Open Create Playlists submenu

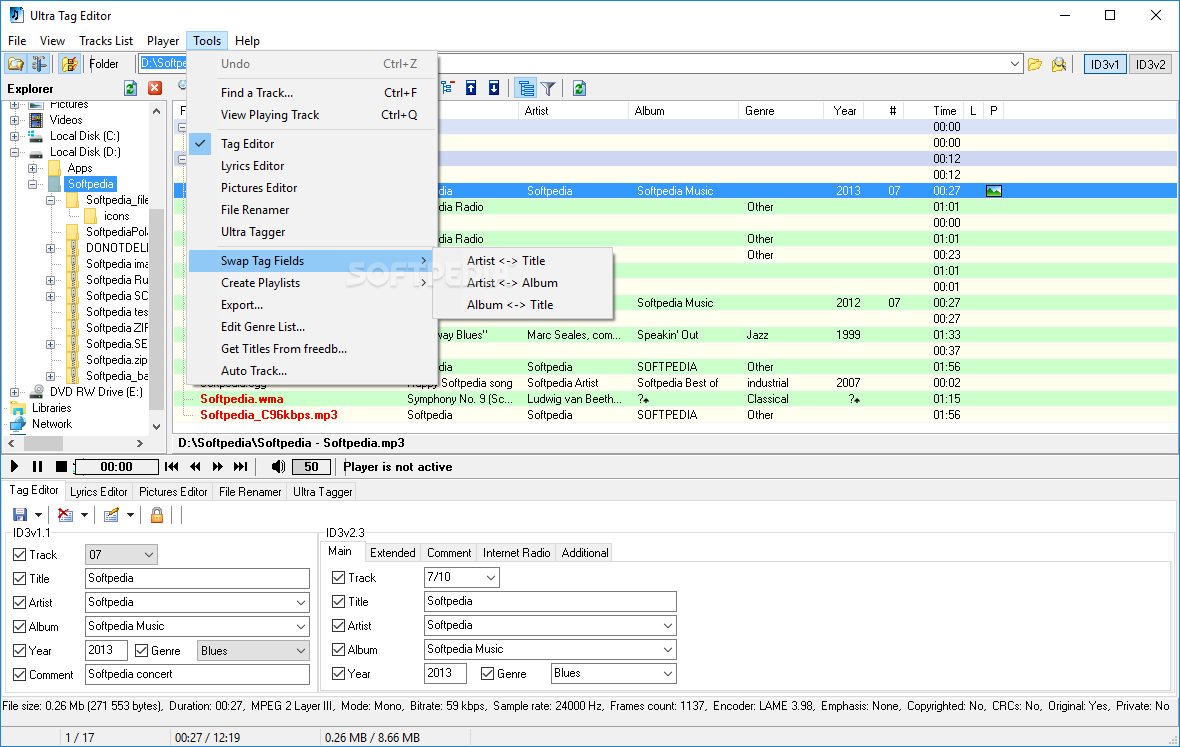pos(310,283)
